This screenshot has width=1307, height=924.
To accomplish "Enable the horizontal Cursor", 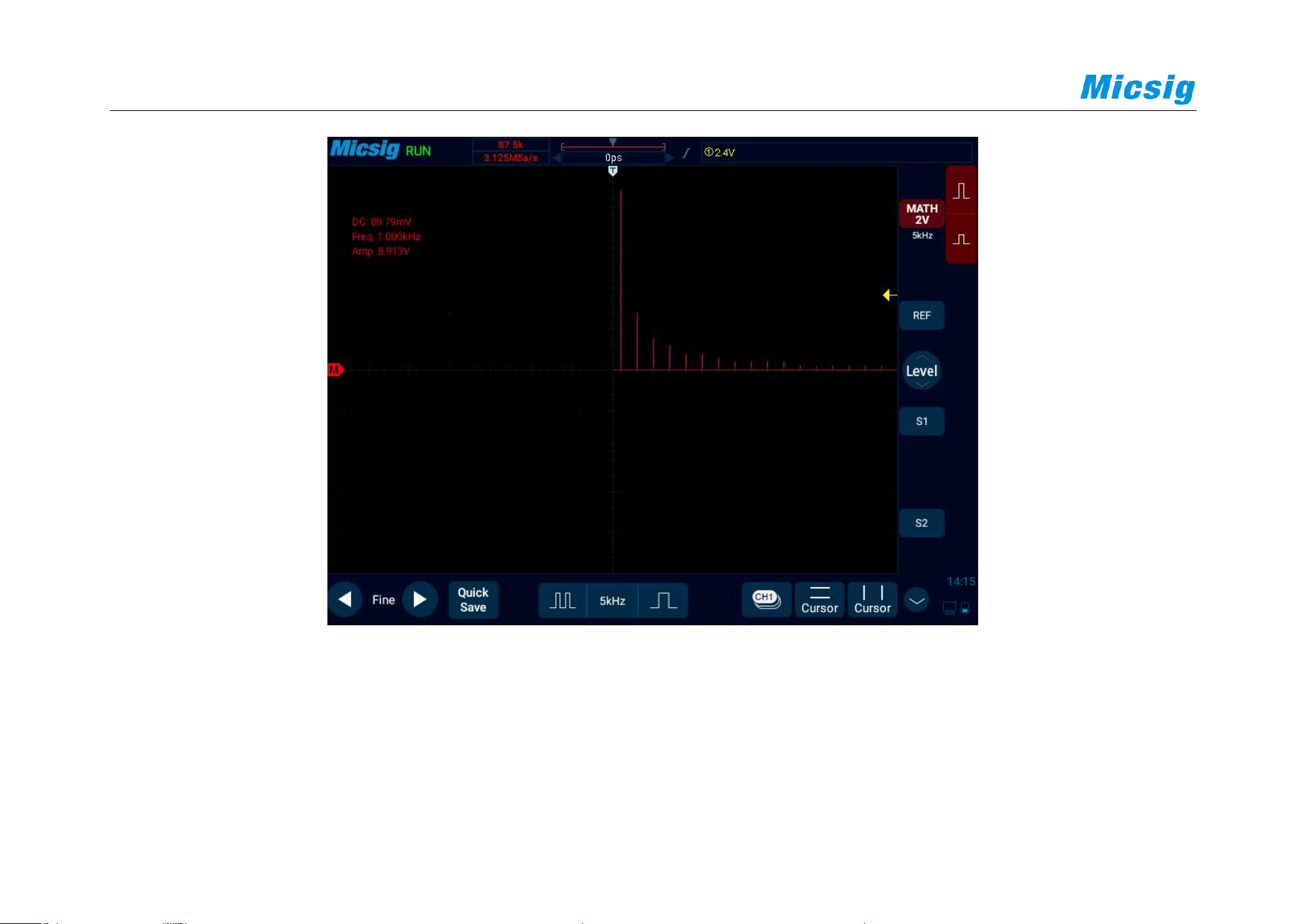I will point(820,600).
